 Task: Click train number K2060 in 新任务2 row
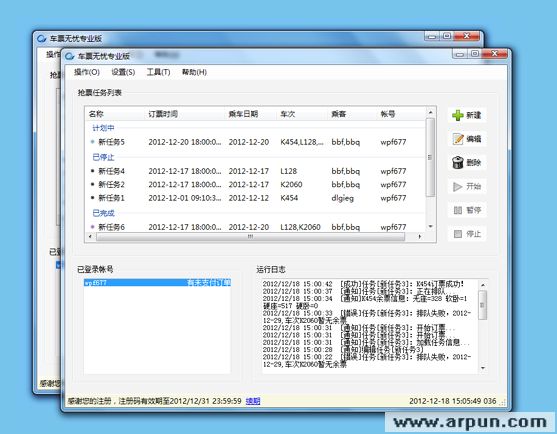coord(291,185)
